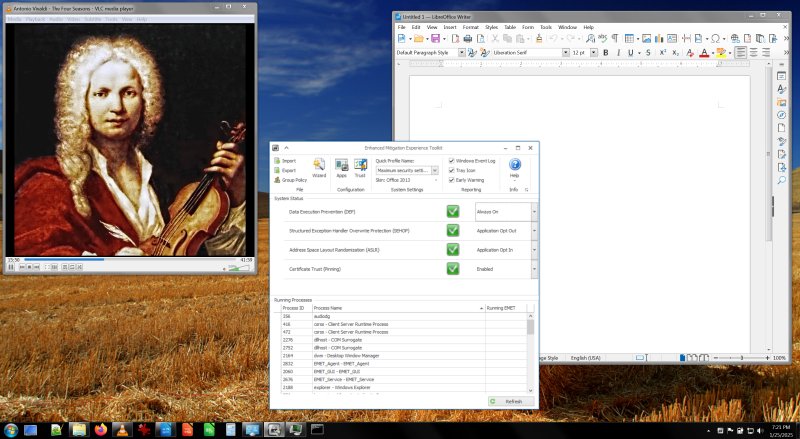
Task: Disable the Early Warning checkbox
Action: [x=451, y=180]
